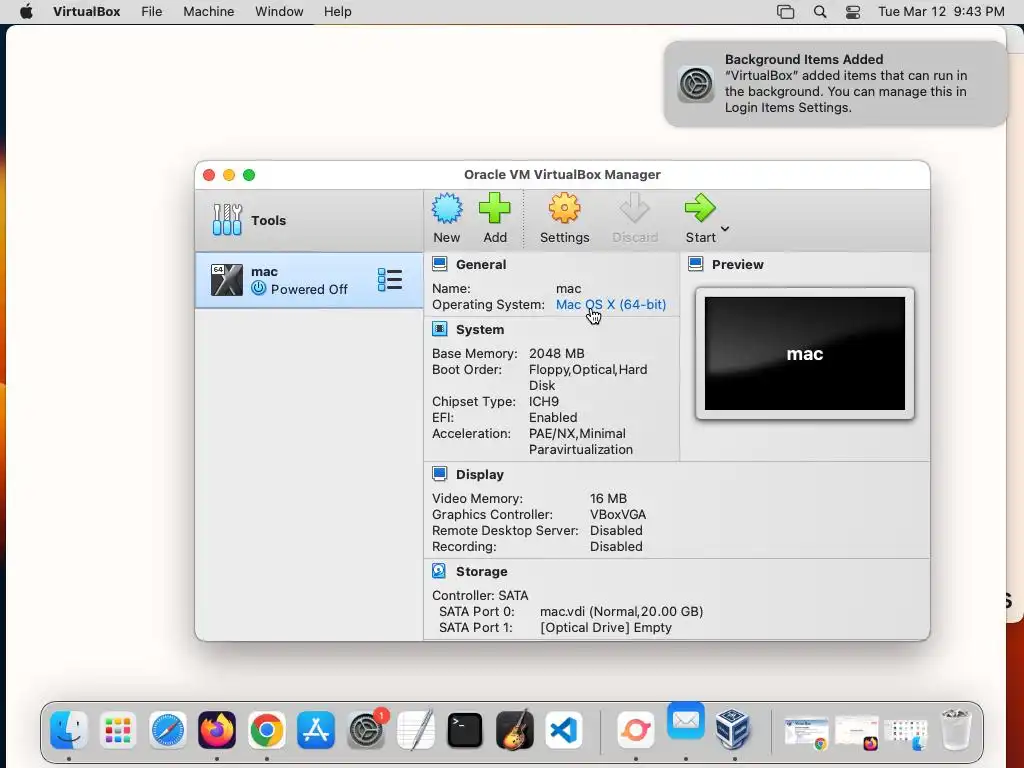The image size is (1024, 768).
Task: Click the orange circular app in Dock
Action: [635, 729]
